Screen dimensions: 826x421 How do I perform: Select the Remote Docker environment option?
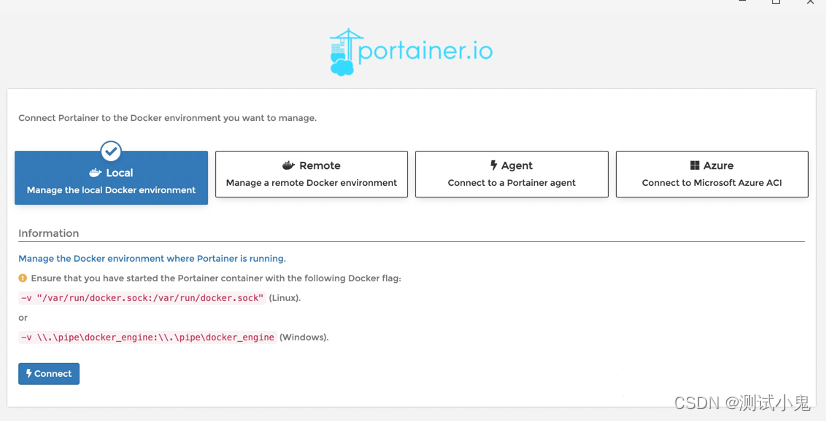(x=311, y=174)
